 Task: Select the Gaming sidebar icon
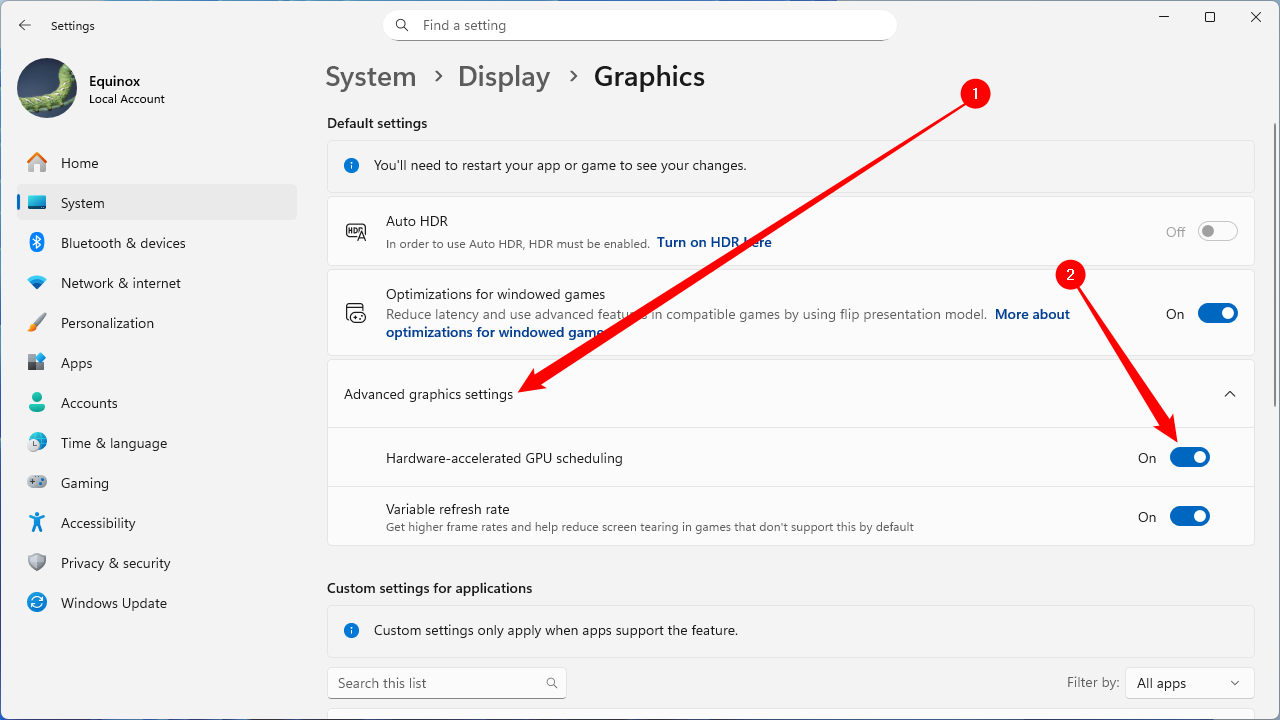[x=37, y=483]
